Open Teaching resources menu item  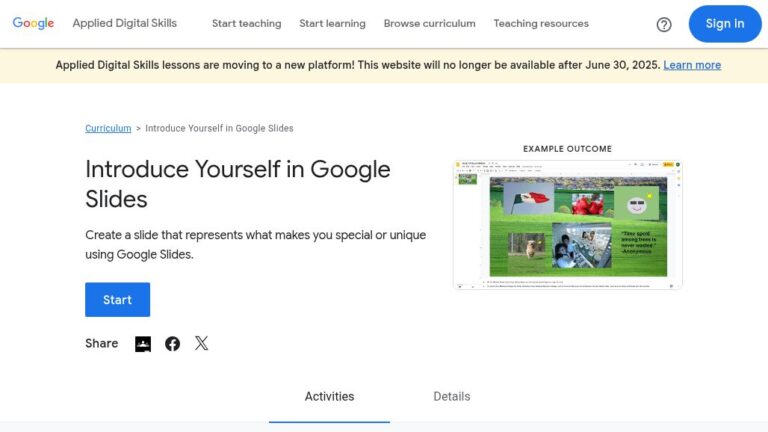click(541, 24)
